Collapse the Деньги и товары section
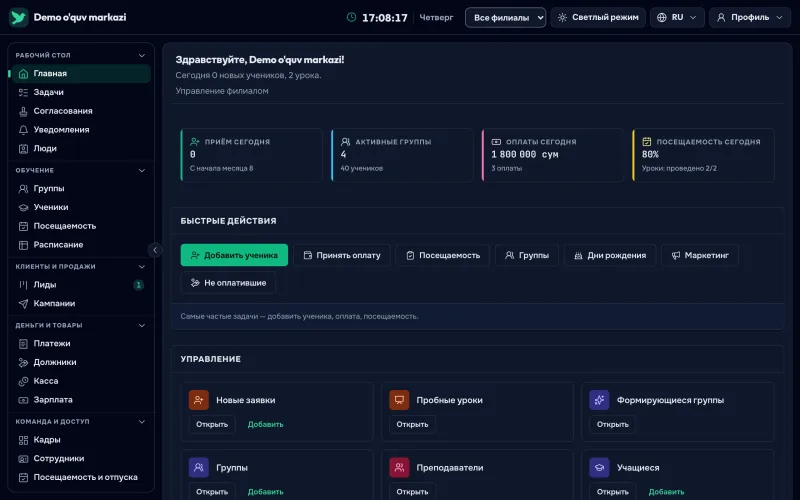This screenshot has width=800, height=500. [142, 325]
